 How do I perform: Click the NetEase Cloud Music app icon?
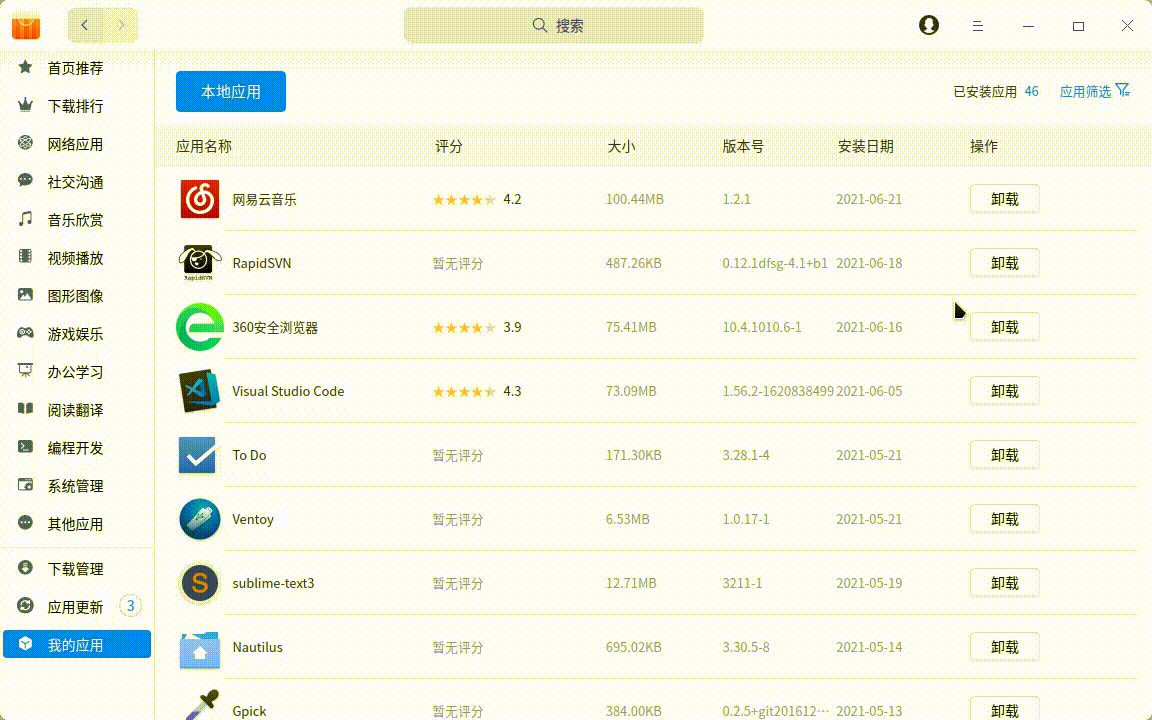200,199
